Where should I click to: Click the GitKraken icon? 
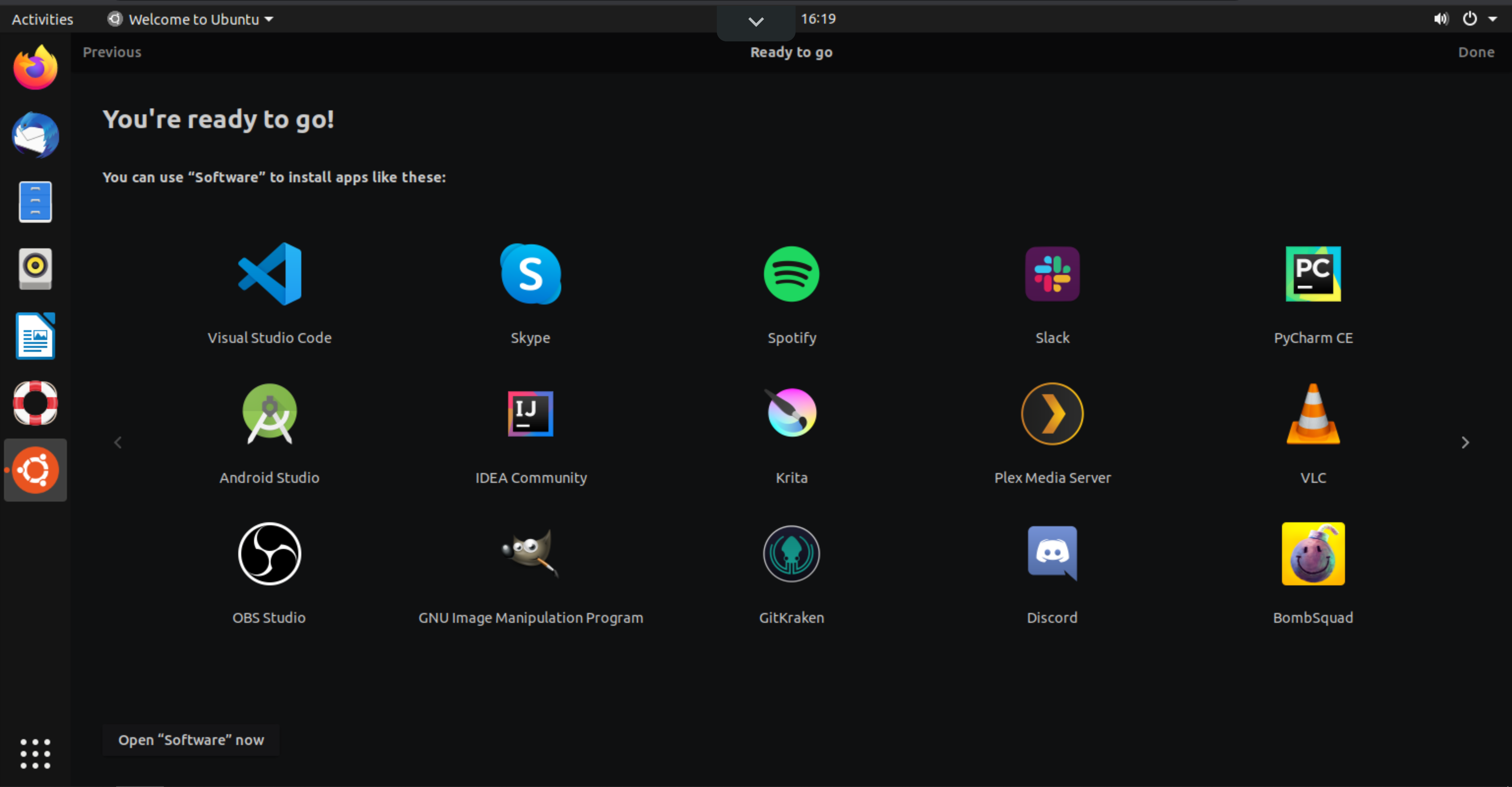point(791,553)
